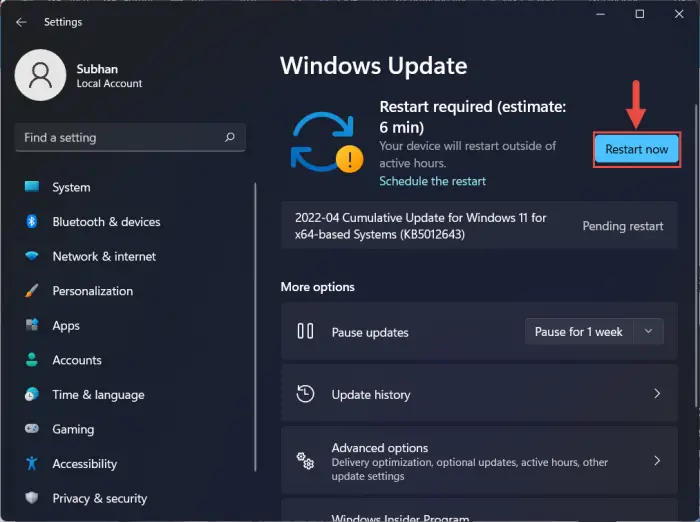700x522 pixels.
Task: Expand the Update history entry
Action: coord(656,394)
